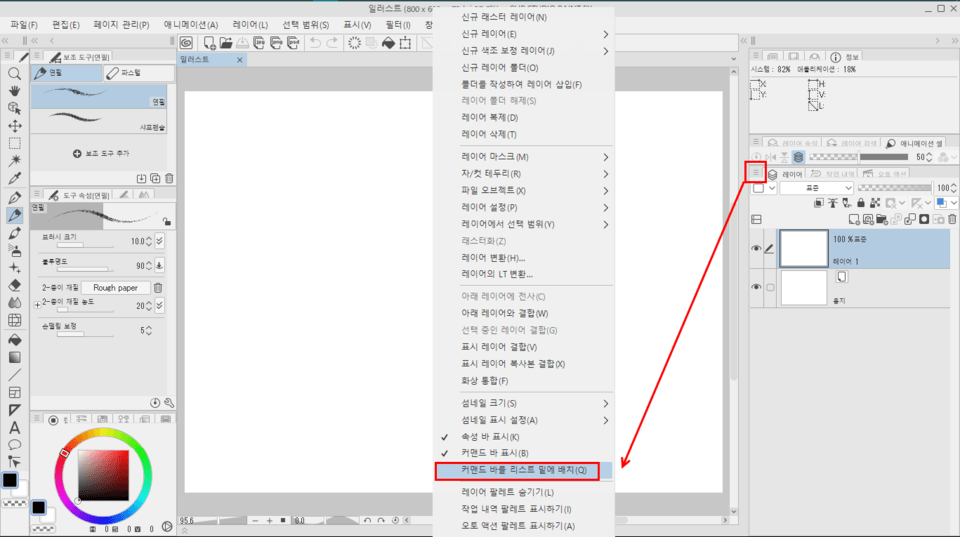Screen dimensions: 960x537
Task: Select the Ruler tool
Action: 15,410
